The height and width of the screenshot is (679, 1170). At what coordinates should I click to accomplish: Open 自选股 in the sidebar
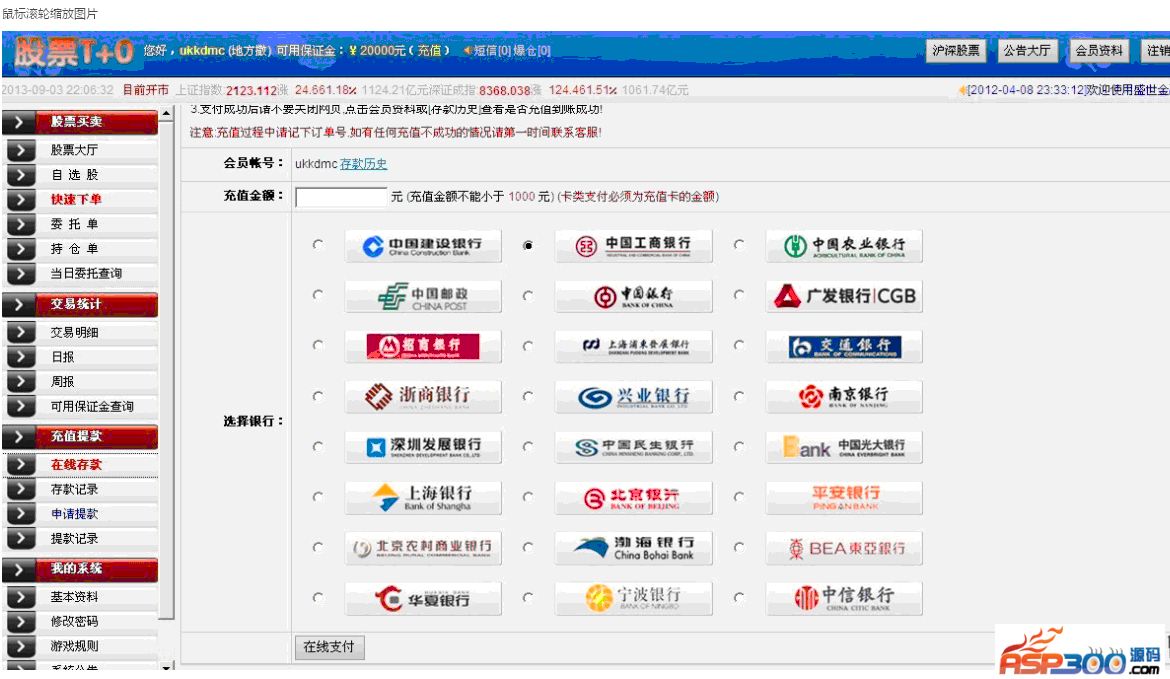click(x=75, y=175)
